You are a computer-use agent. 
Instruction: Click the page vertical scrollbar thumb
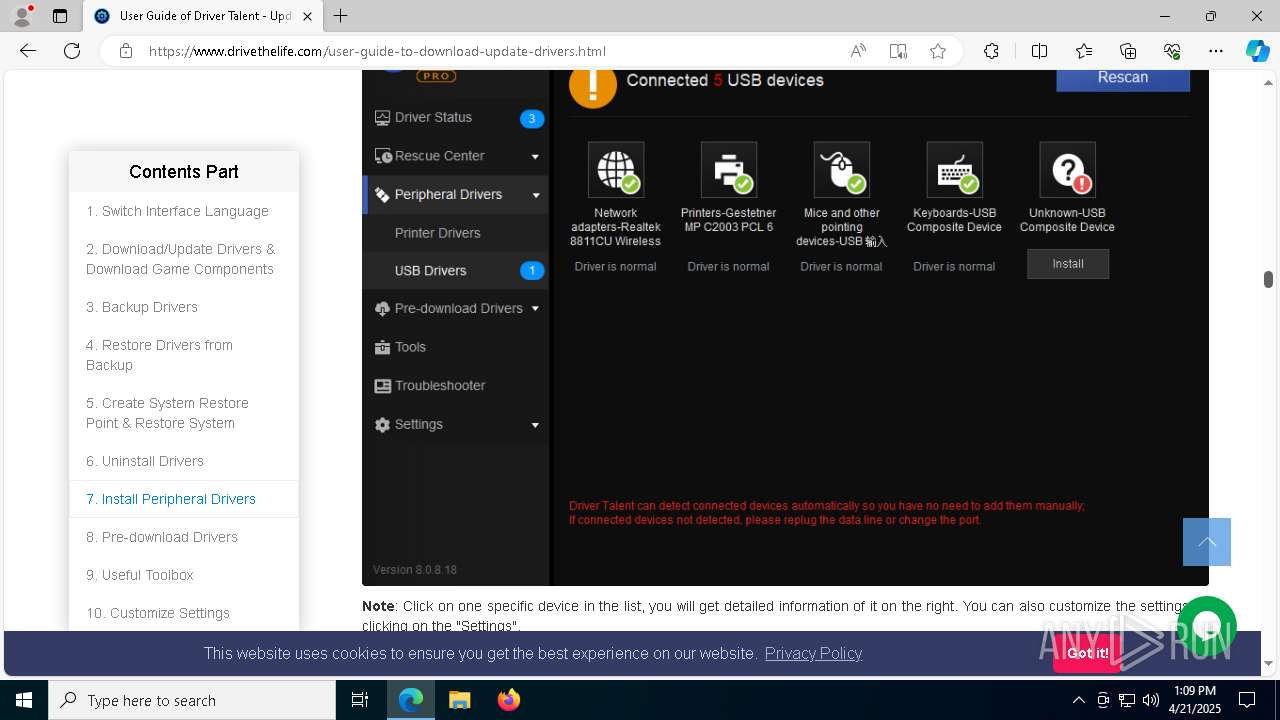pyautogui.click(x=1268, y=279)
